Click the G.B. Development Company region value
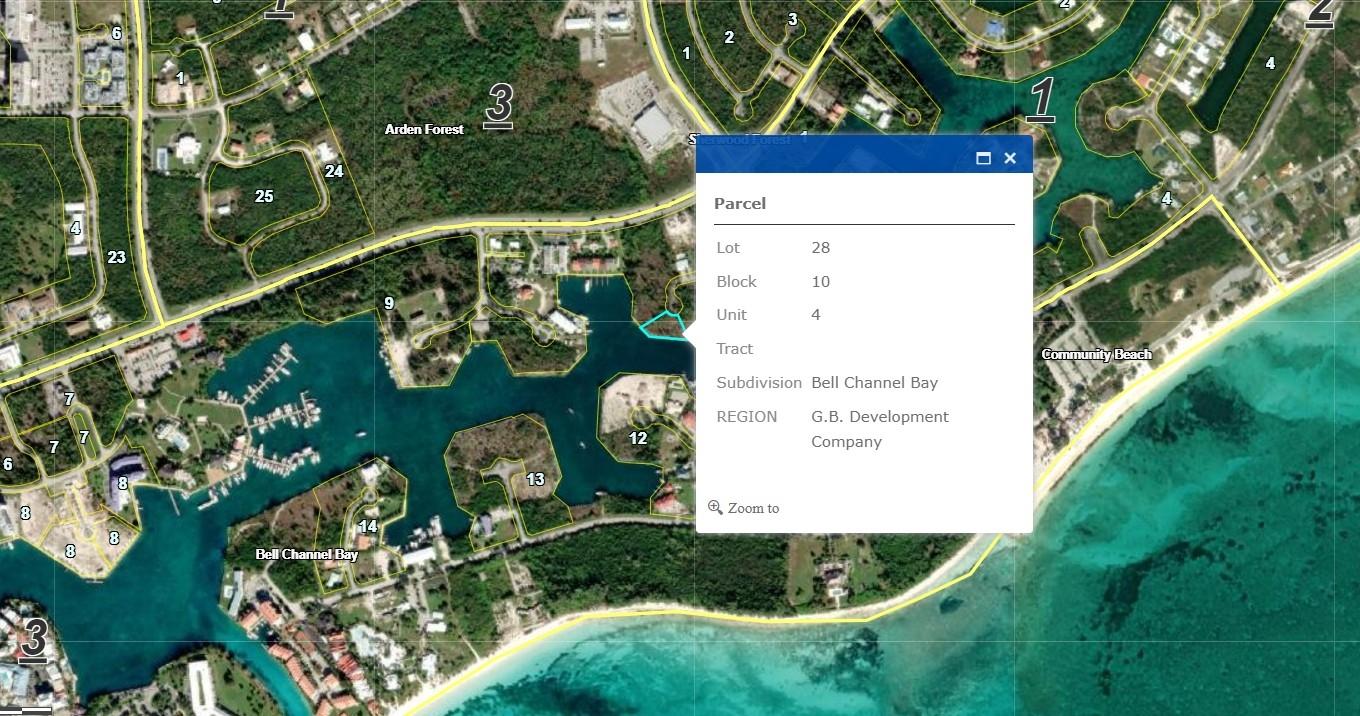Image resolution: width=1360 pixels, height=716 pixels. click(x=879, y=428)
